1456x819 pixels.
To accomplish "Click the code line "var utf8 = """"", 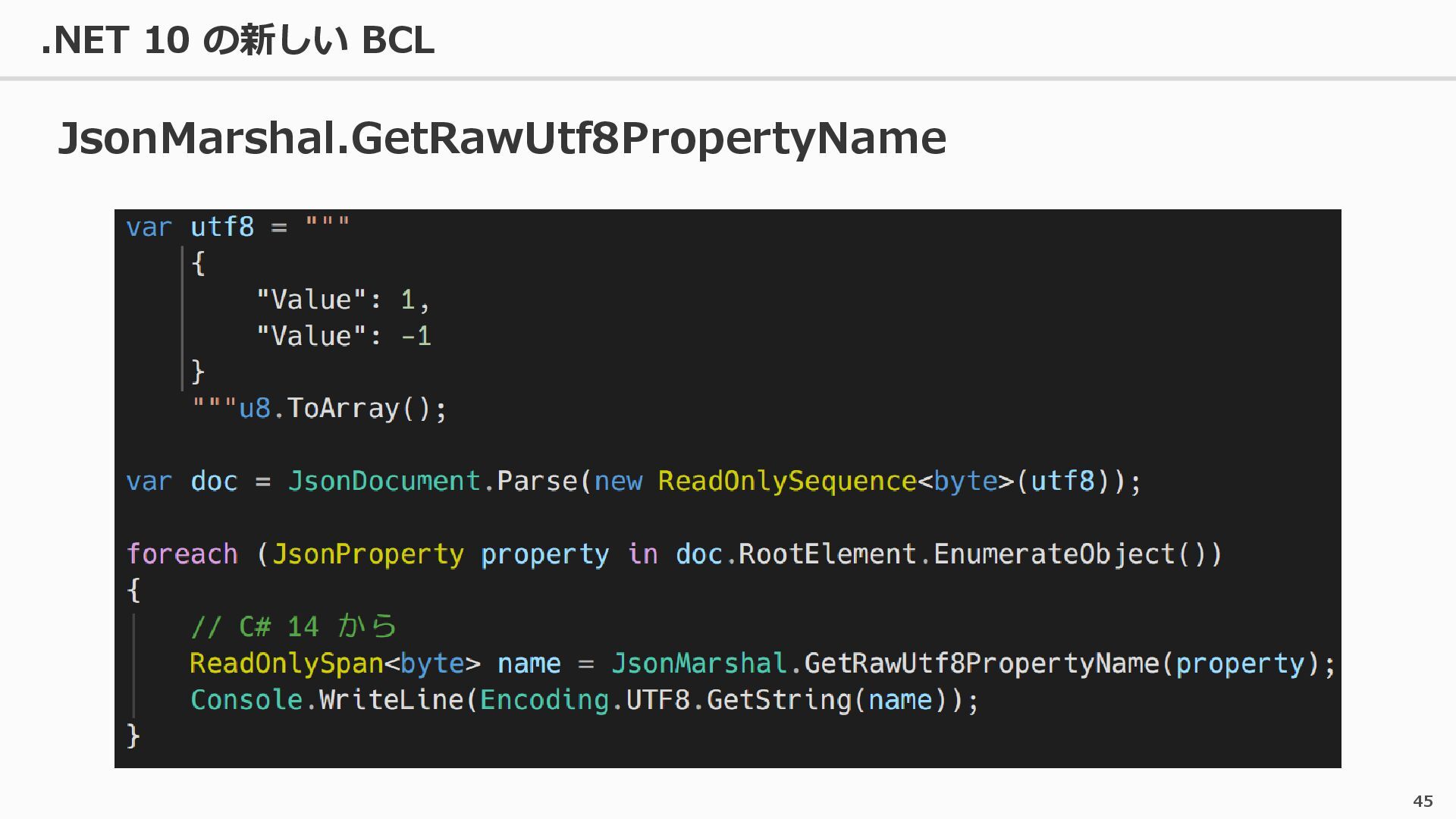I will 238,227.
